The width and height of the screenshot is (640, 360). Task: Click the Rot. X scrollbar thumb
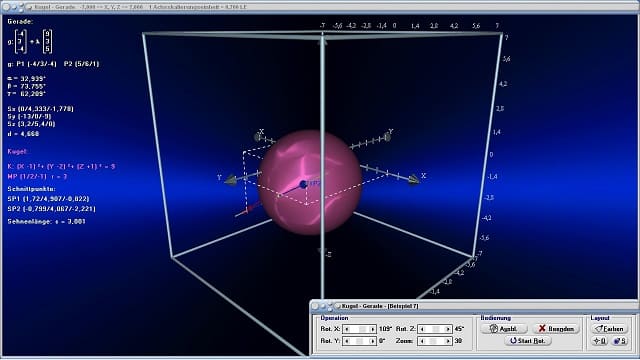coord(362,329)
